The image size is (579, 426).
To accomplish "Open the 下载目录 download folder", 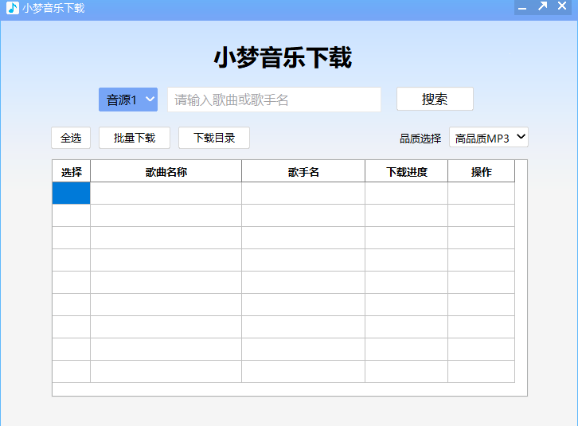I will click(x=214, y=138).
